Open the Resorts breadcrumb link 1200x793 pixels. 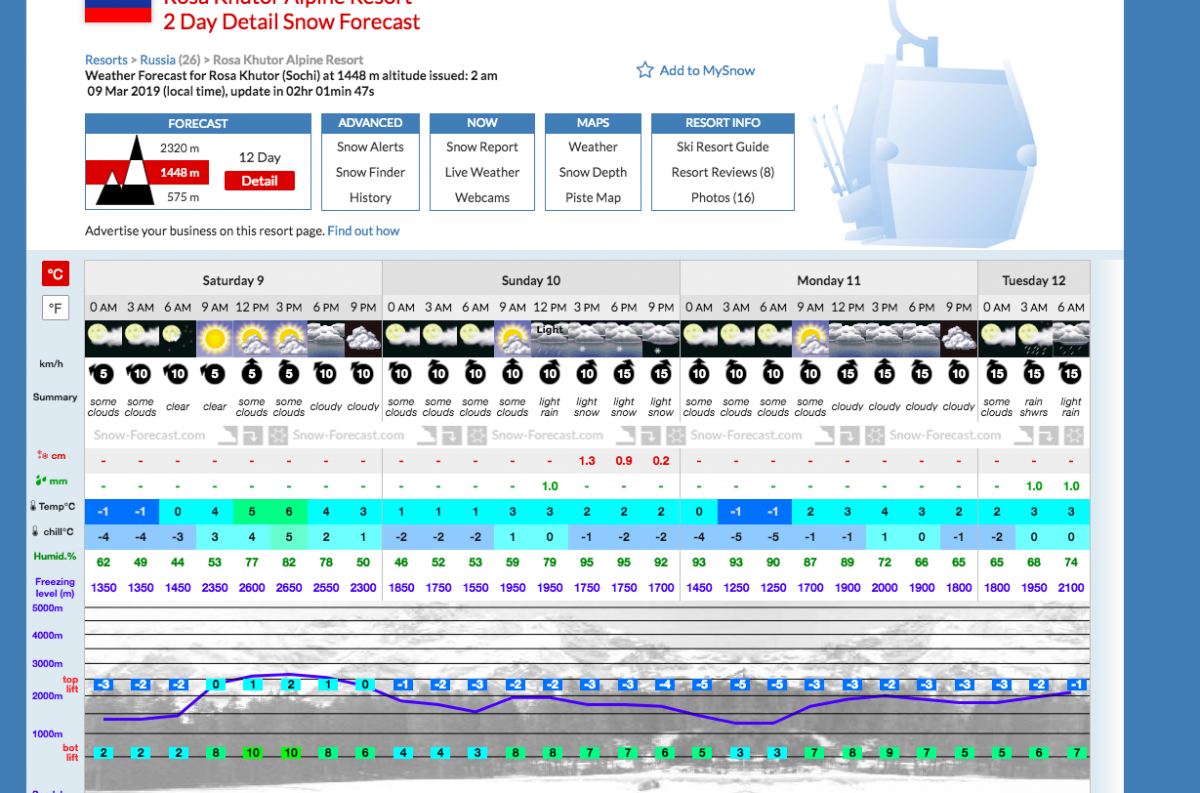(106, 60)
